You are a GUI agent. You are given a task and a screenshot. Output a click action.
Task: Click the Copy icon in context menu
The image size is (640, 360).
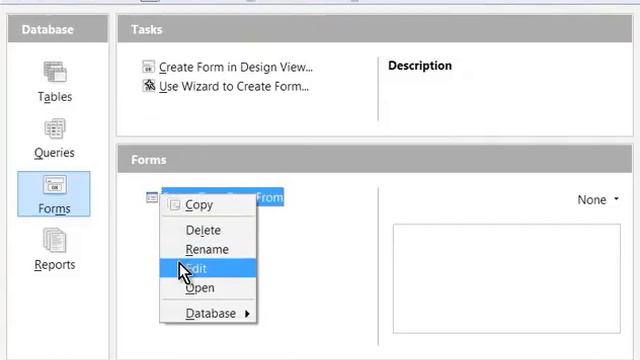[x=175, y=204]
